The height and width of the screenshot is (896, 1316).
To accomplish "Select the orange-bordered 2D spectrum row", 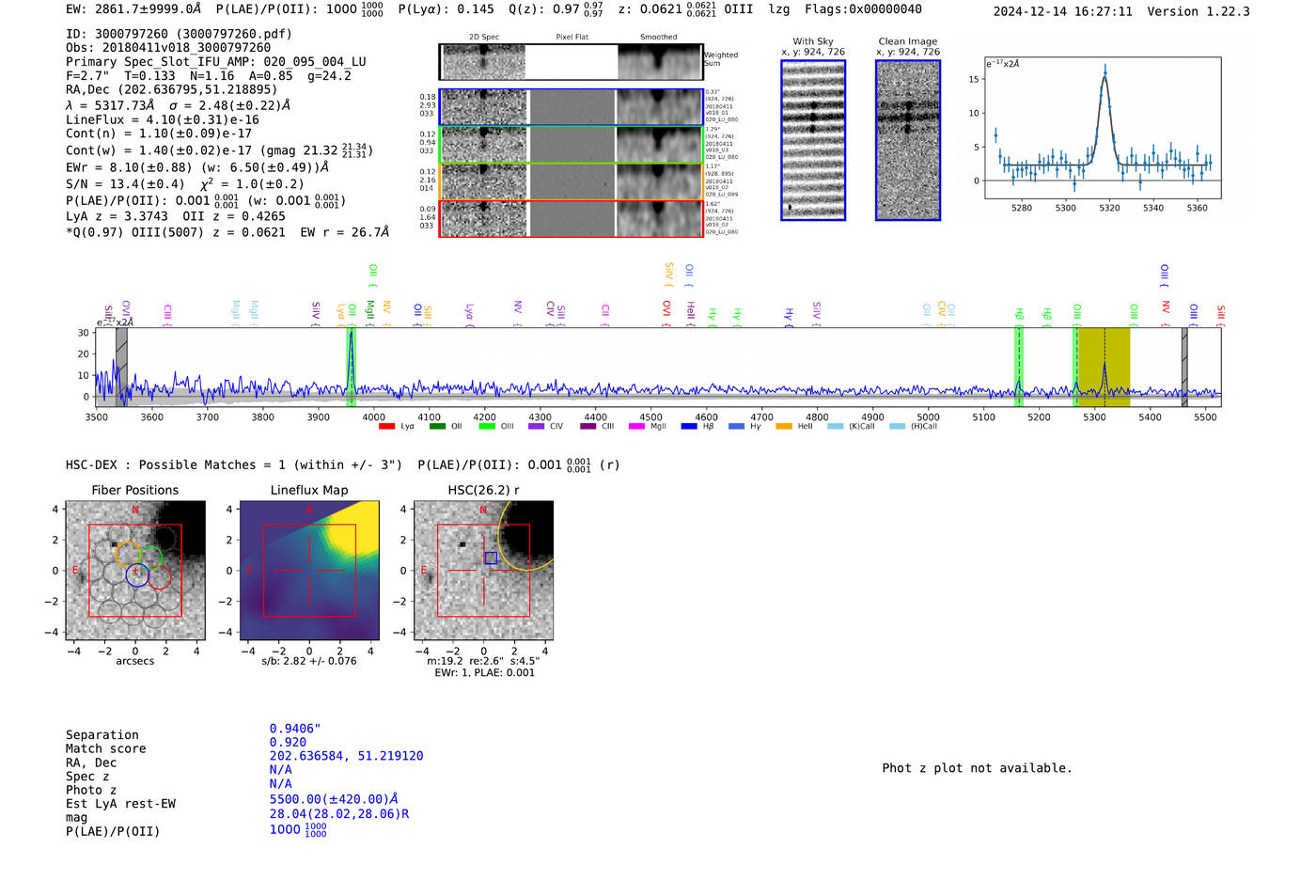I will pyautogui.click(x=571, y=181).
